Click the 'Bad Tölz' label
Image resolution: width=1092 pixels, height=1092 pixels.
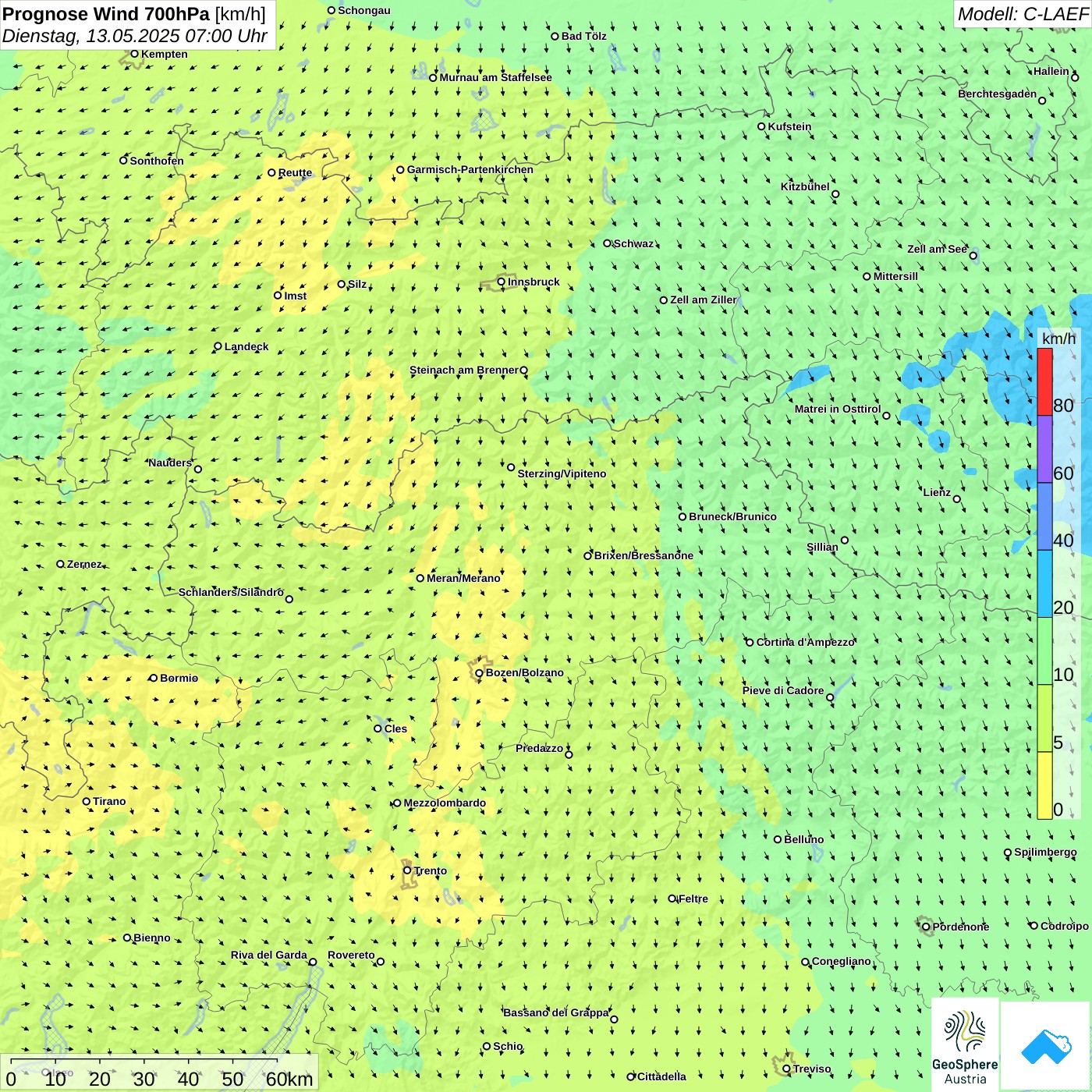(584, 36)
